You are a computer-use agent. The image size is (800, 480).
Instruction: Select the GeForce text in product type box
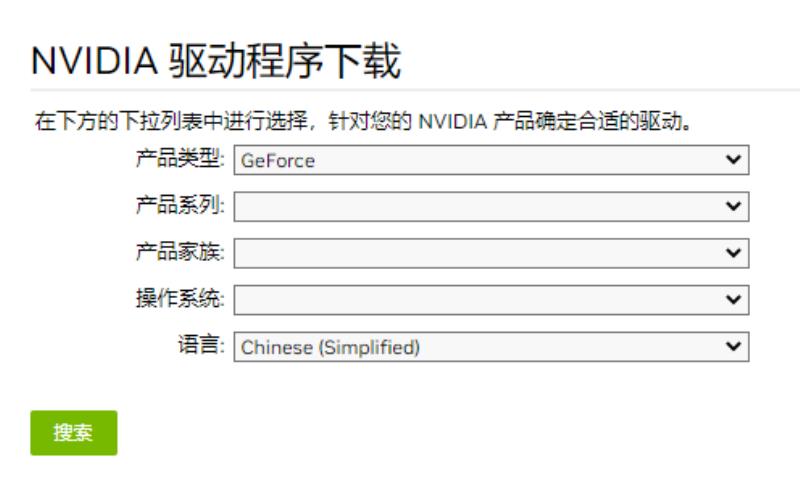278,161
